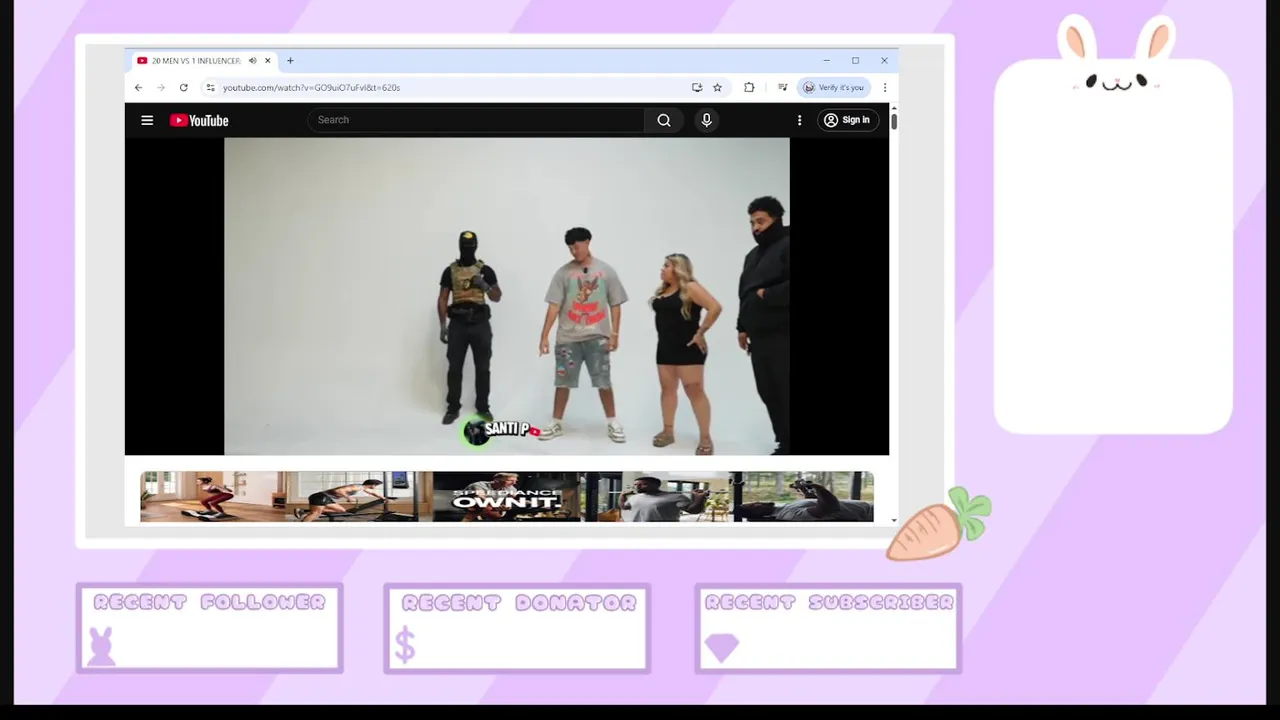Close the Chrome window

click(884, 61)
